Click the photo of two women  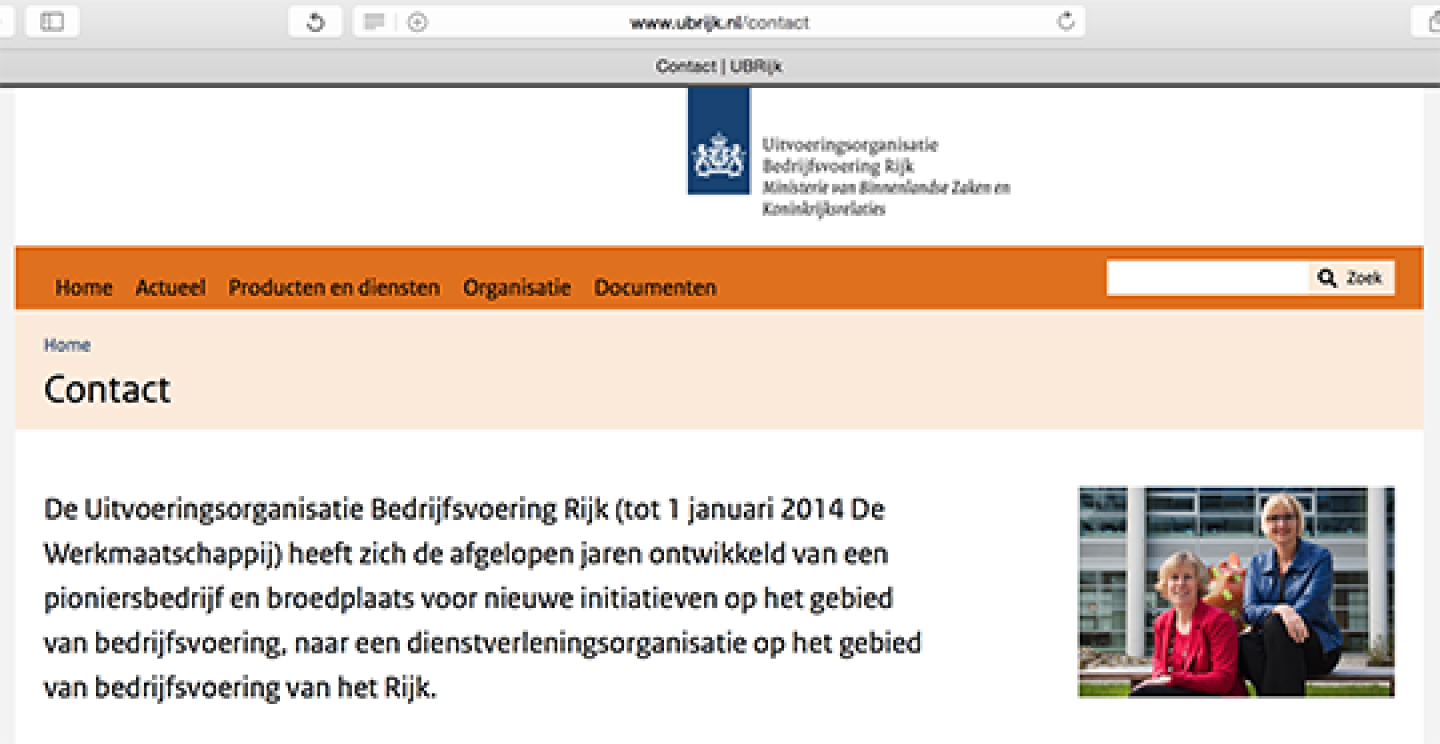pos(1235,591)
